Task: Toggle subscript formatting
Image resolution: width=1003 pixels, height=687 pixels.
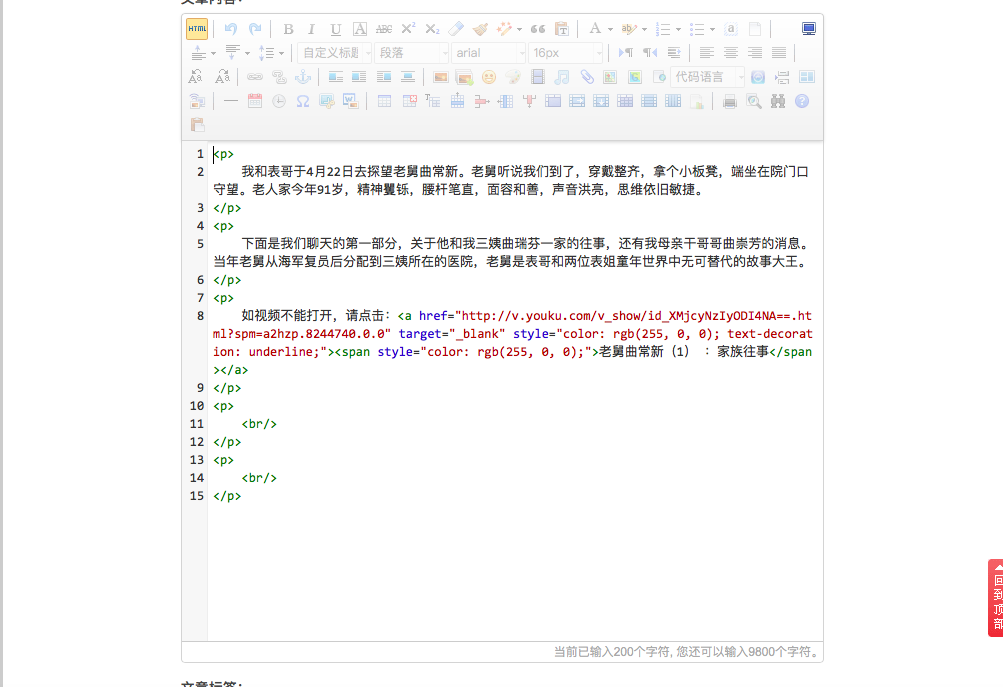Action: pos(432,29)
